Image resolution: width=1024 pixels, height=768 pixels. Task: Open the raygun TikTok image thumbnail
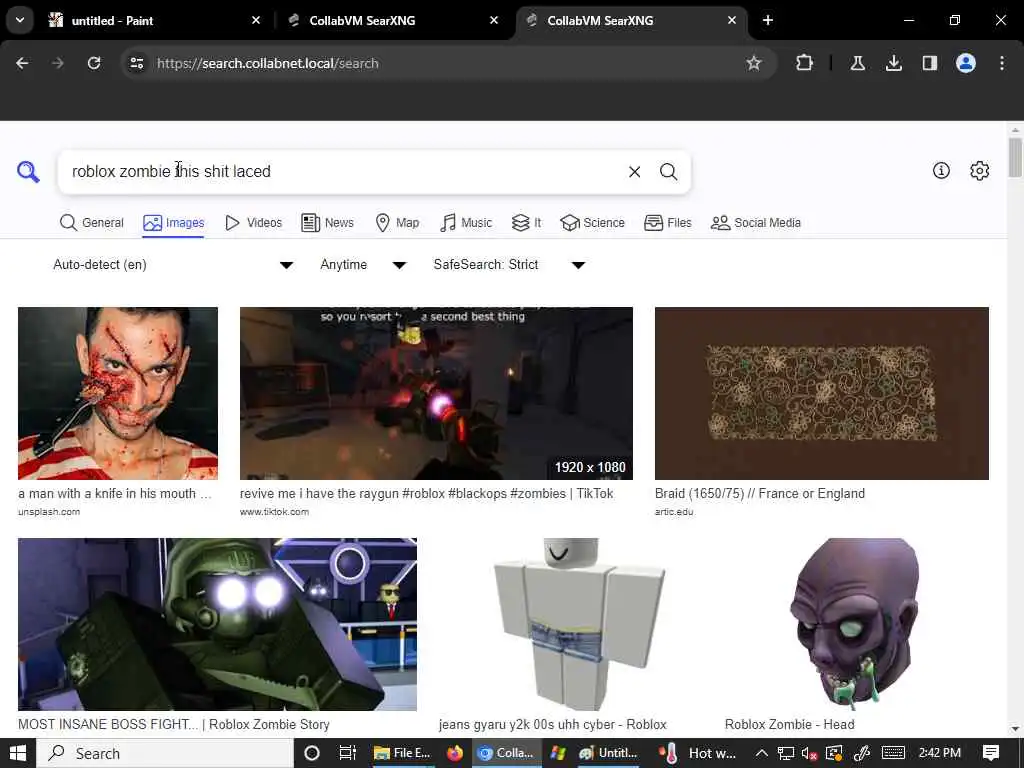[436, 393]
